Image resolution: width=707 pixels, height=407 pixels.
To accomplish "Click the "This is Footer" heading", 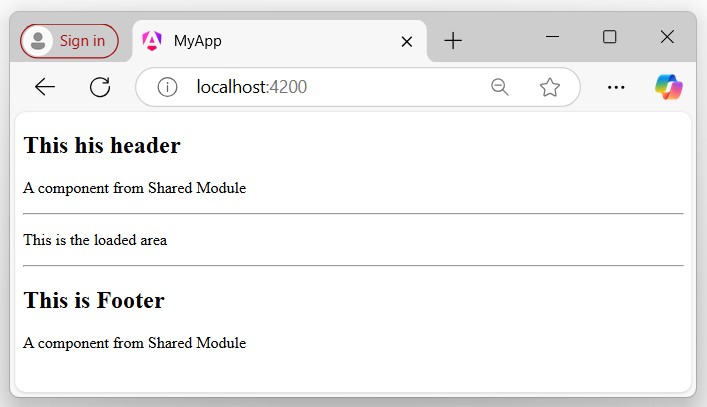I will pos(94,300).
